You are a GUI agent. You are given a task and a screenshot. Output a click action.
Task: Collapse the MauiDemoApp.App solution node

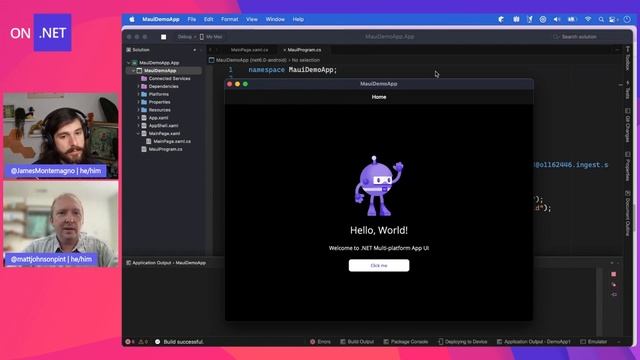pyautogui.click(x=129, y=63)
